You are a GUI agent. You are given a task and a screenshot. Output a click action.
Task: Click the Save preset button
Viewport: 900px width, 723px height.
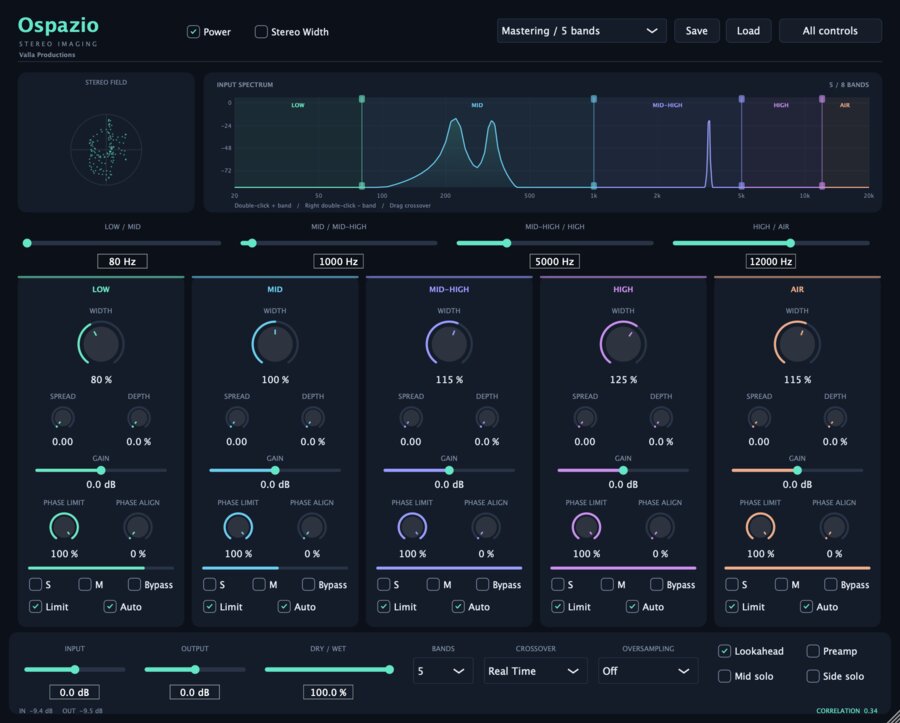pyautogui.click(x=696, y=31)
